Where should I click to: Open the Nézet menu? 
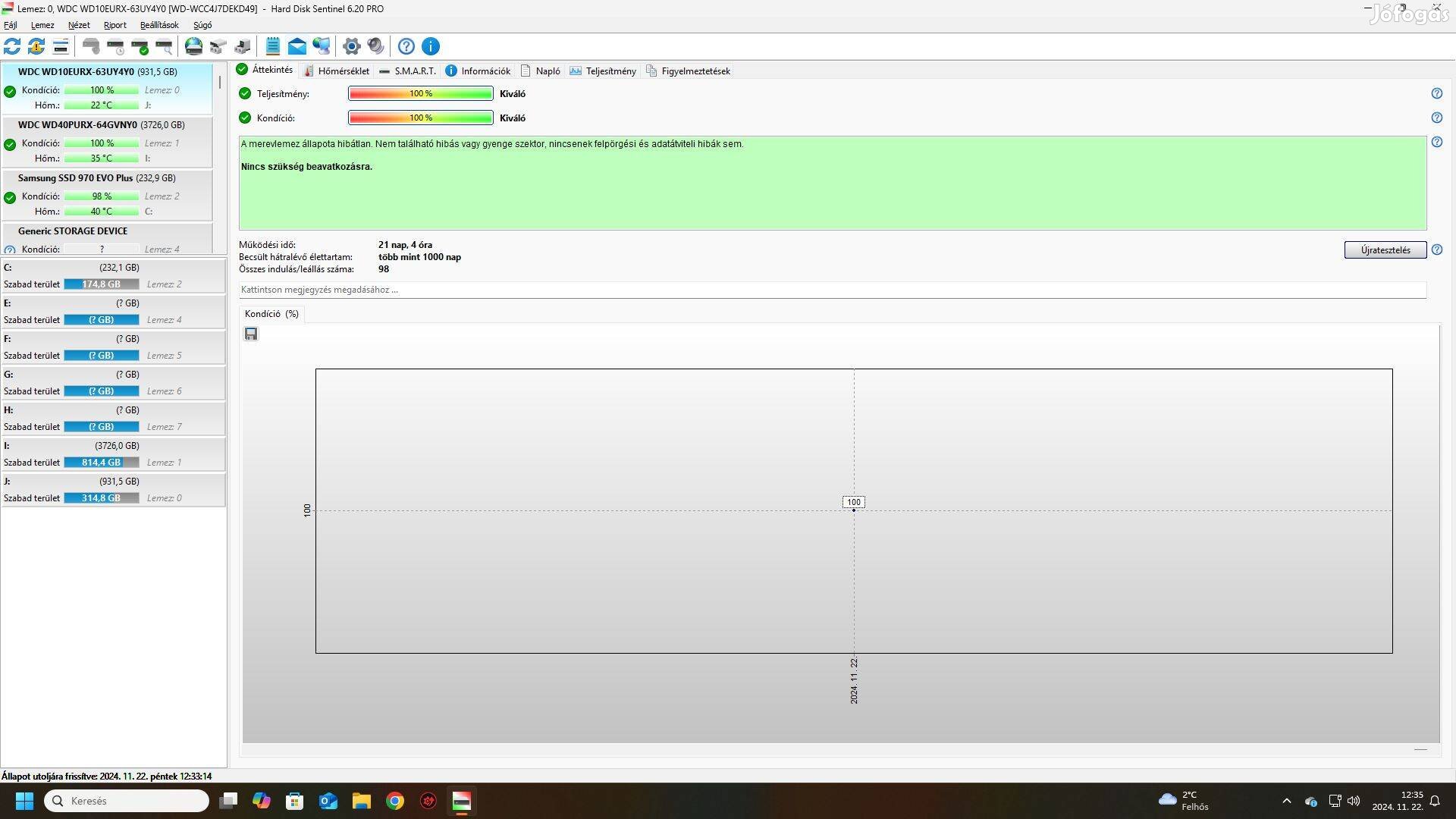click(x=79, y=25)
